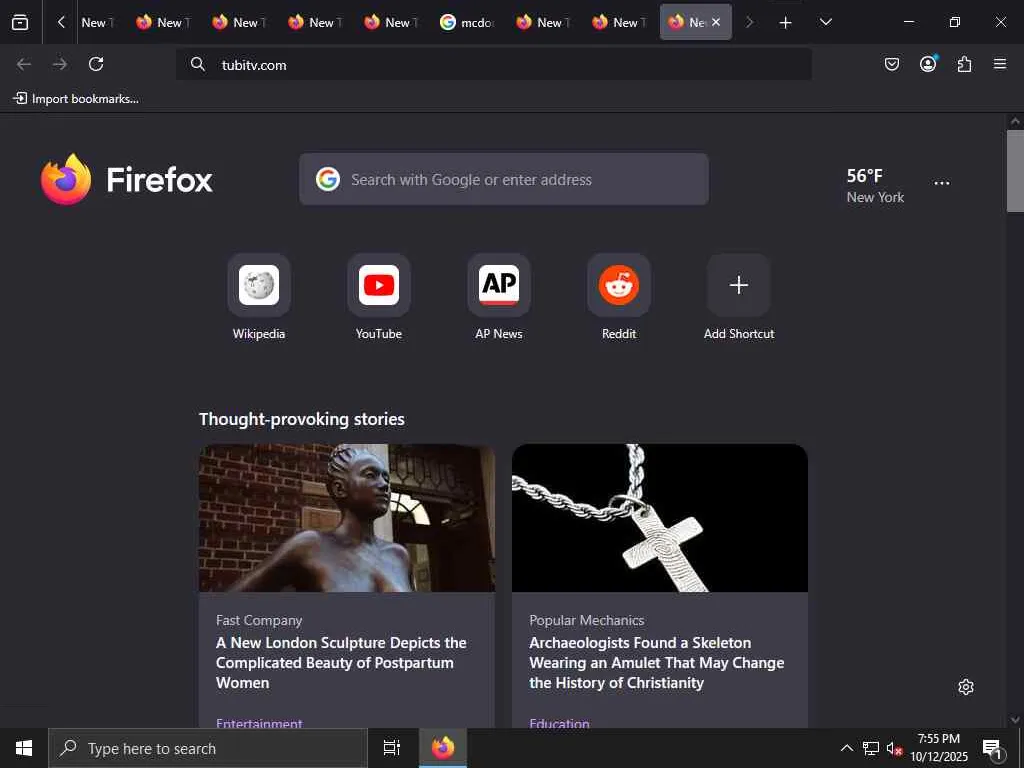
Task: Click the search magnifier in the address bar
Action: click(198, 64)
